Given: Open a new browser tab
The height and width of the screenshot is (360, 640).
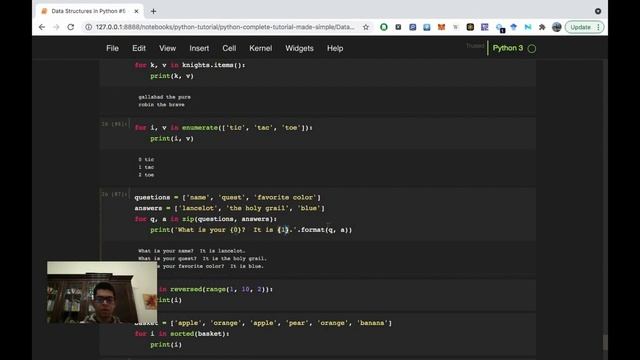Looking at the screenshot, I should coord(153,11).
